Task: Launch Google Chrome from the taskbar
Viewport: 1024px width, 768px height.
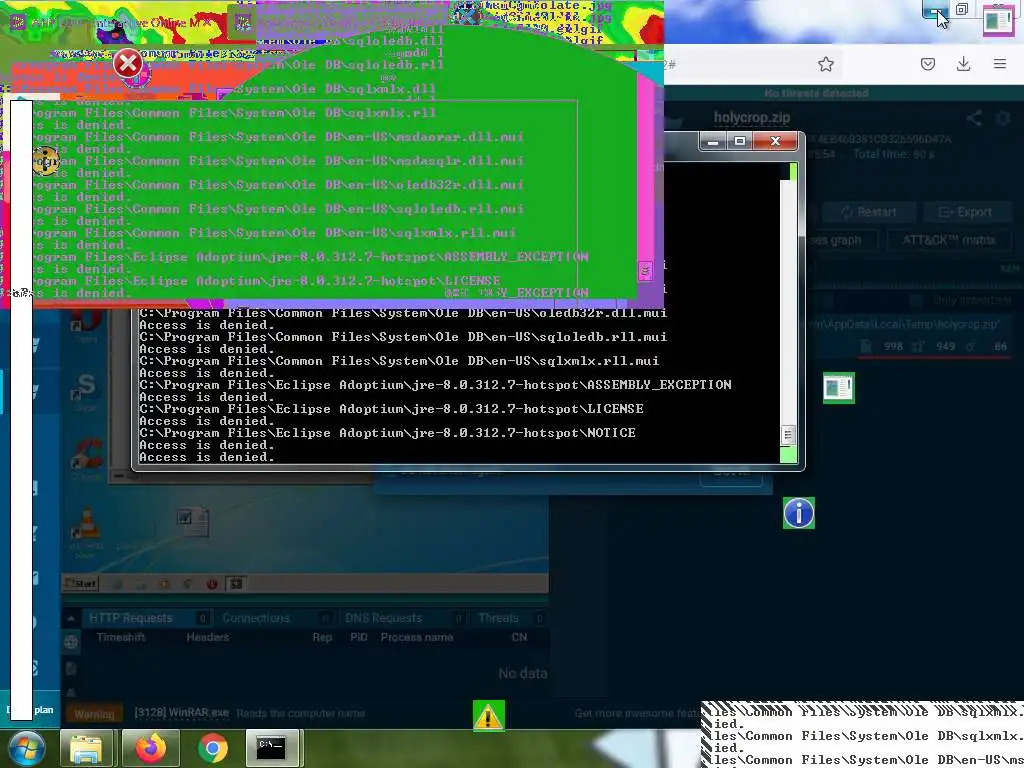Action: click(213, 748)
